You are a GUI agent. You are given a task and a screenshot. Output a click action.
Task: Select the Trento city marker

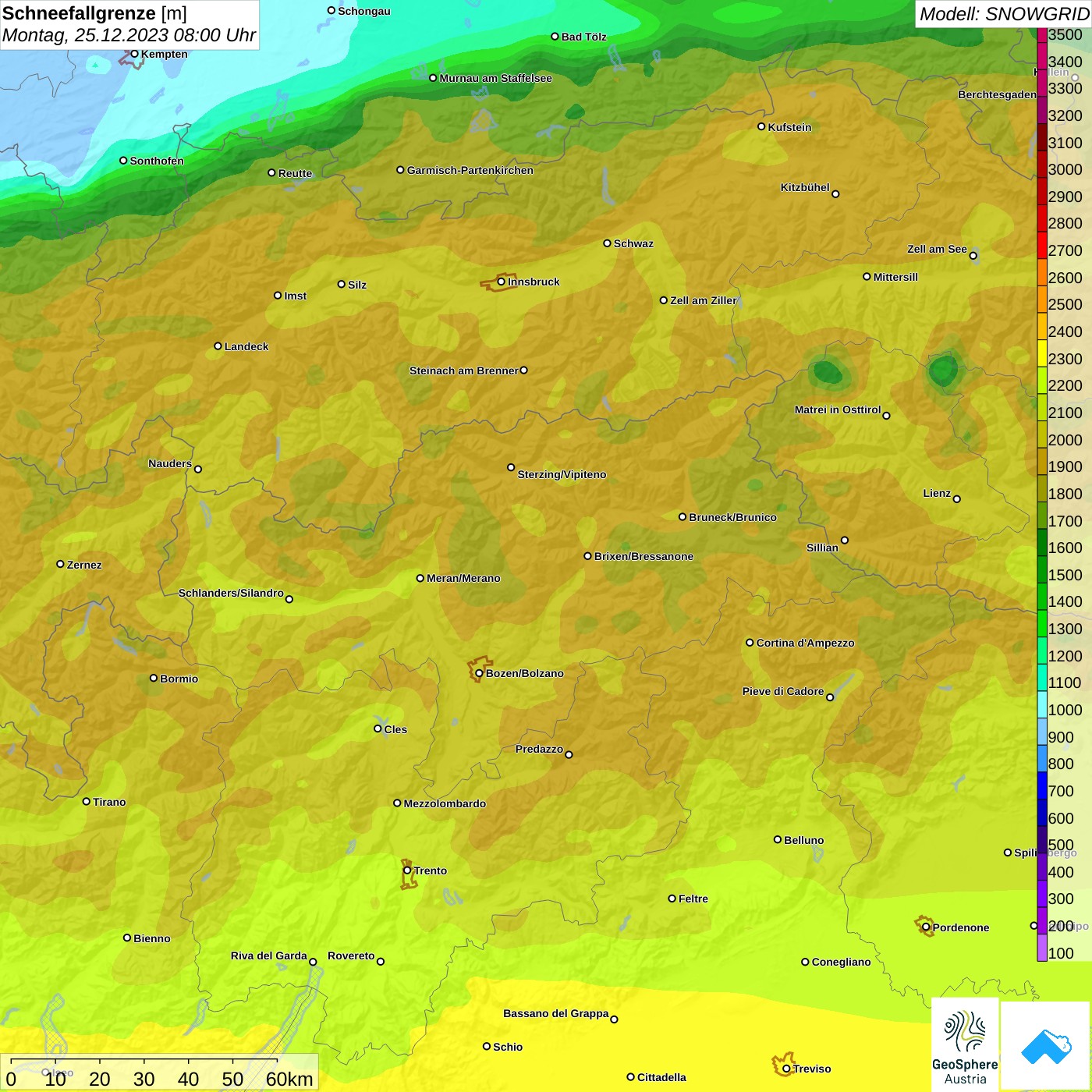(x=407, y=870)
